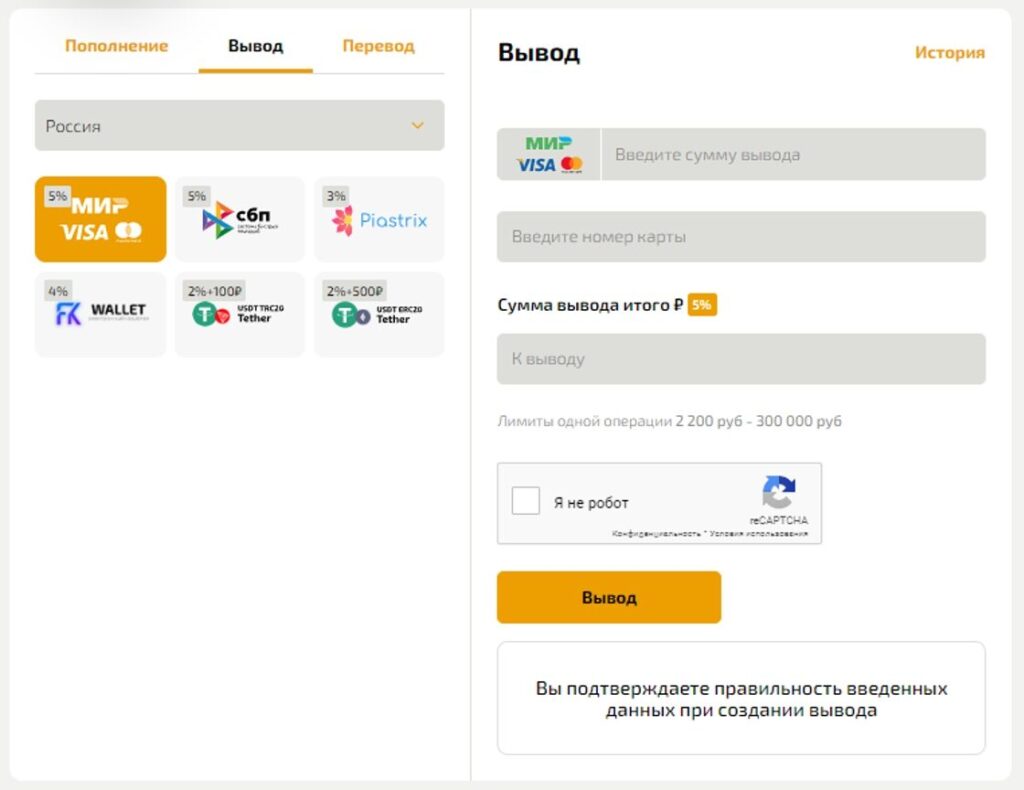The height and width of the screenshot is (790, 1024).
Task: Focus the 'Введите сумму вывода' field
Action: tap(793, 154)
